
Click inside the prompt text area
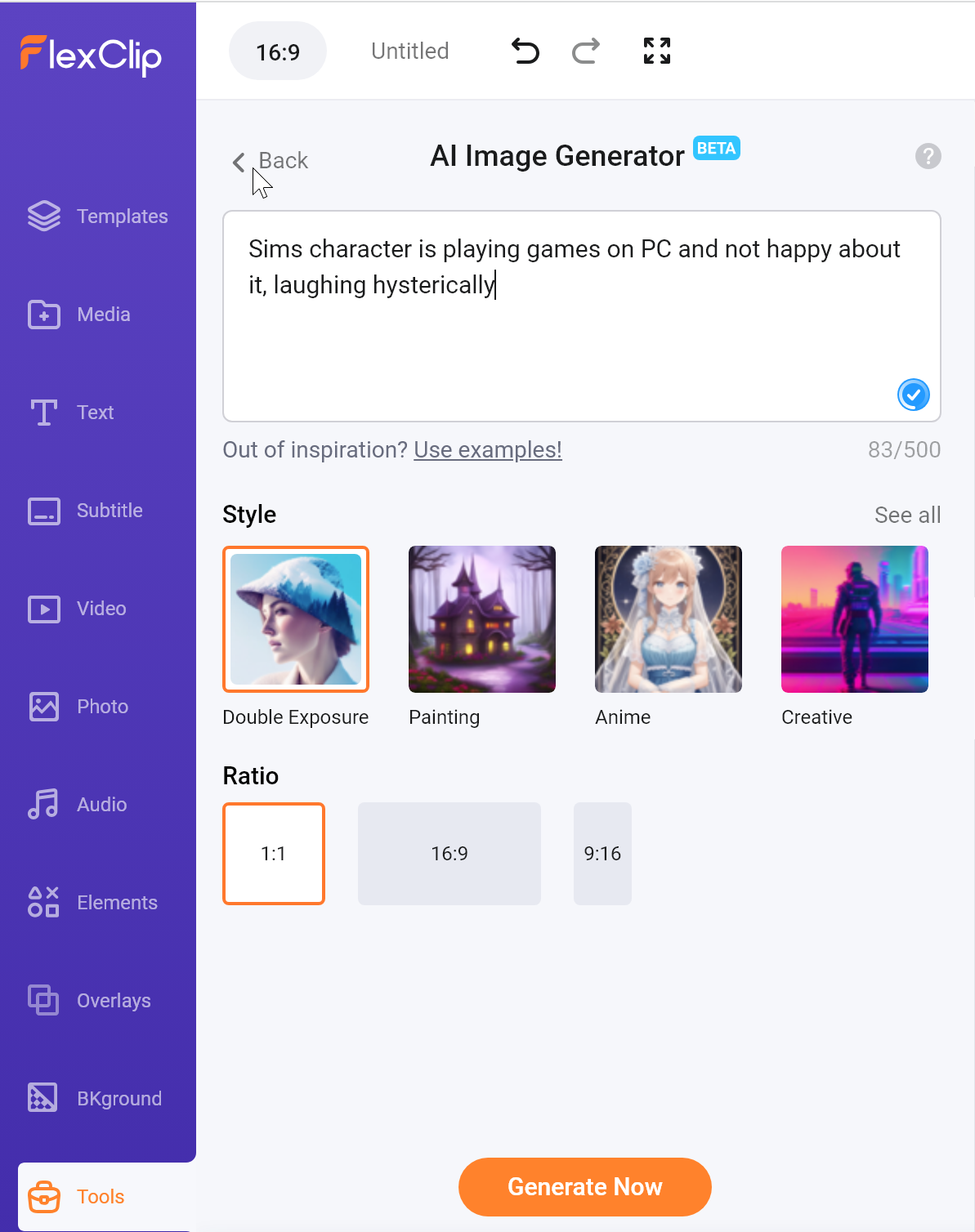[x=582, y=316]
